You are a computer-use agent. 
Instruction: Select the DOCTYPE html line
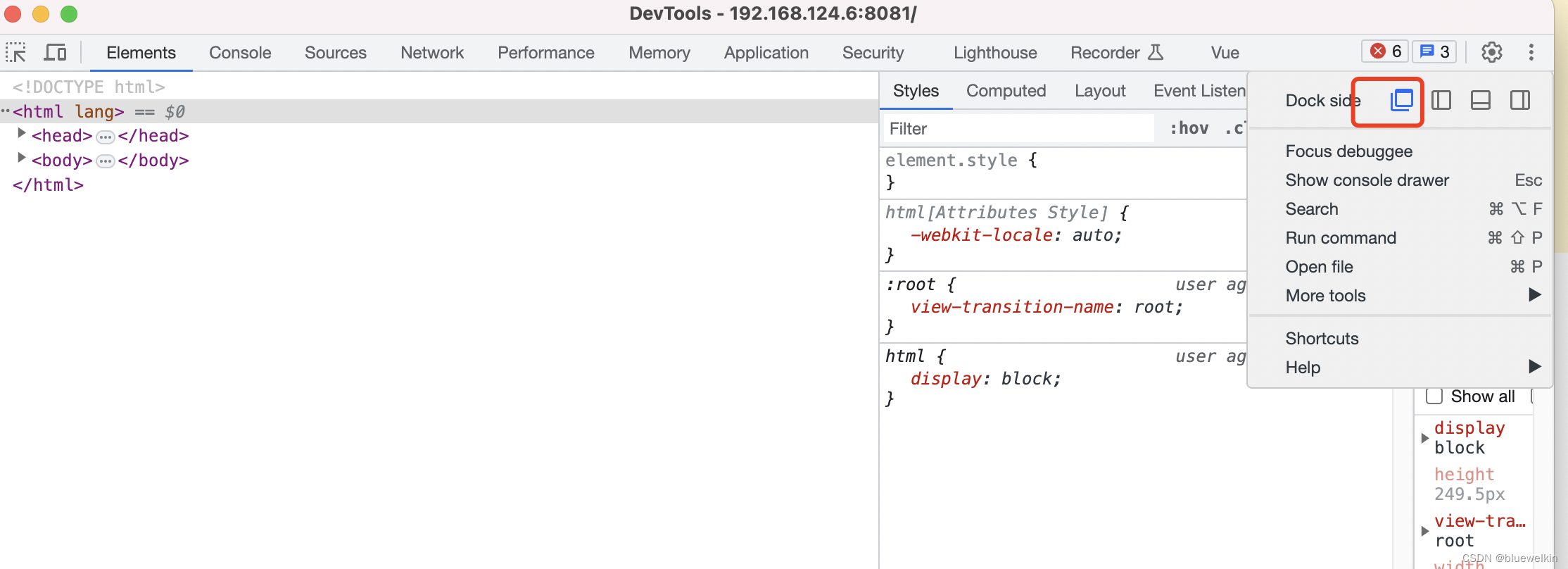click(89, 87)
